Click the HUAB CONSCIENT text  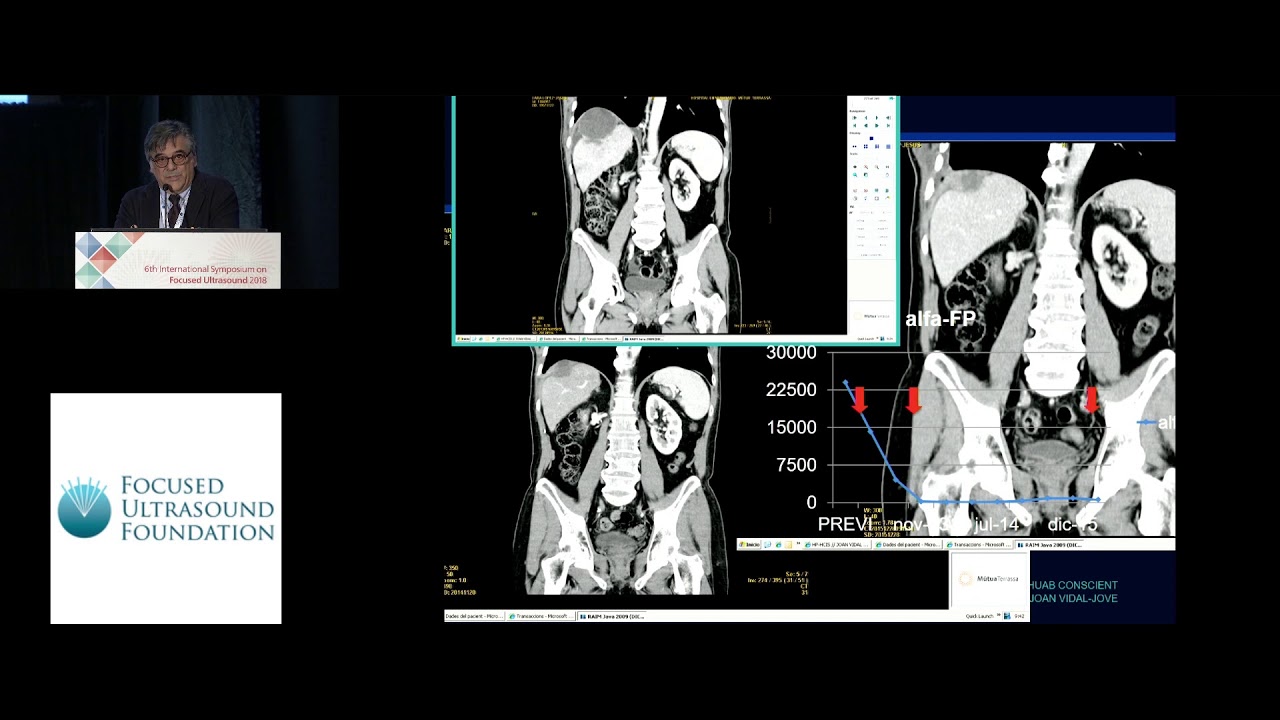1073,585
